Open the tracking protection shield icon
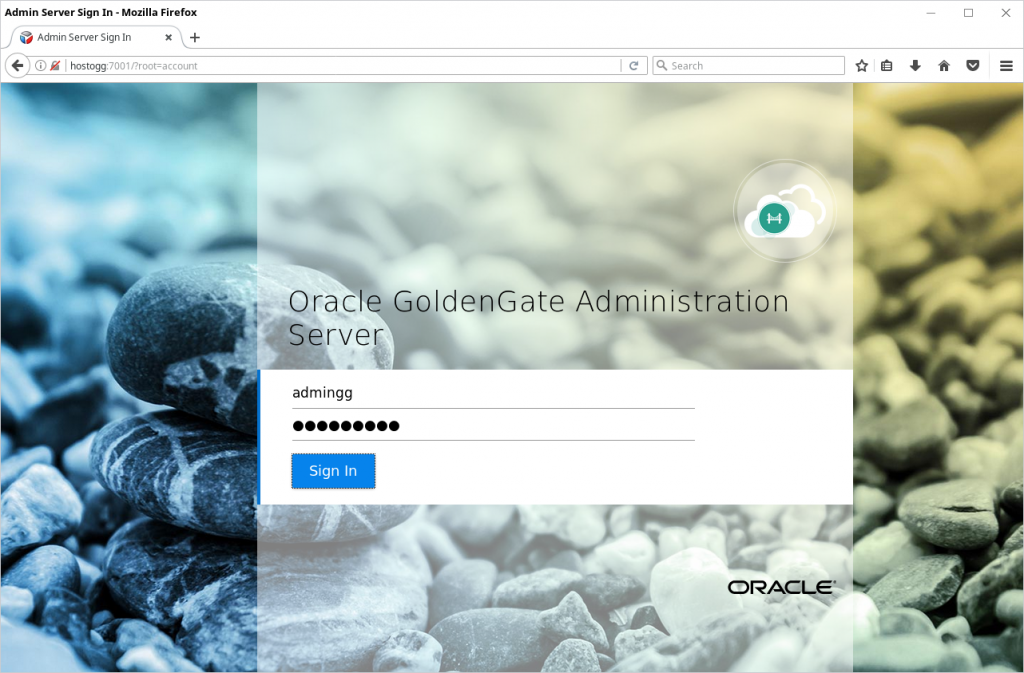 (x=971, y=65)
